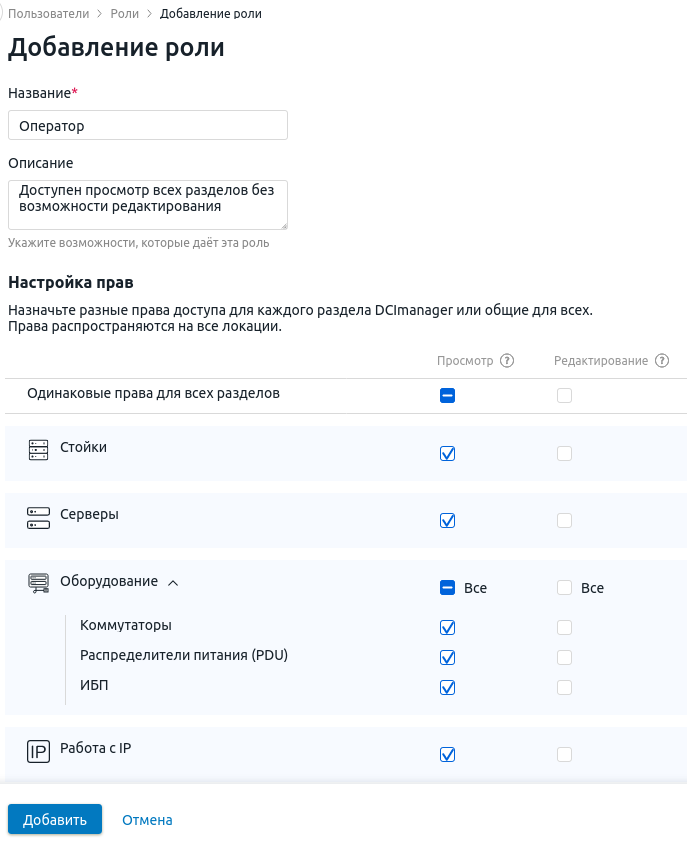
Task: Toggle view Все checkbox for Оборудование
Action: click(x=447, y=587)
